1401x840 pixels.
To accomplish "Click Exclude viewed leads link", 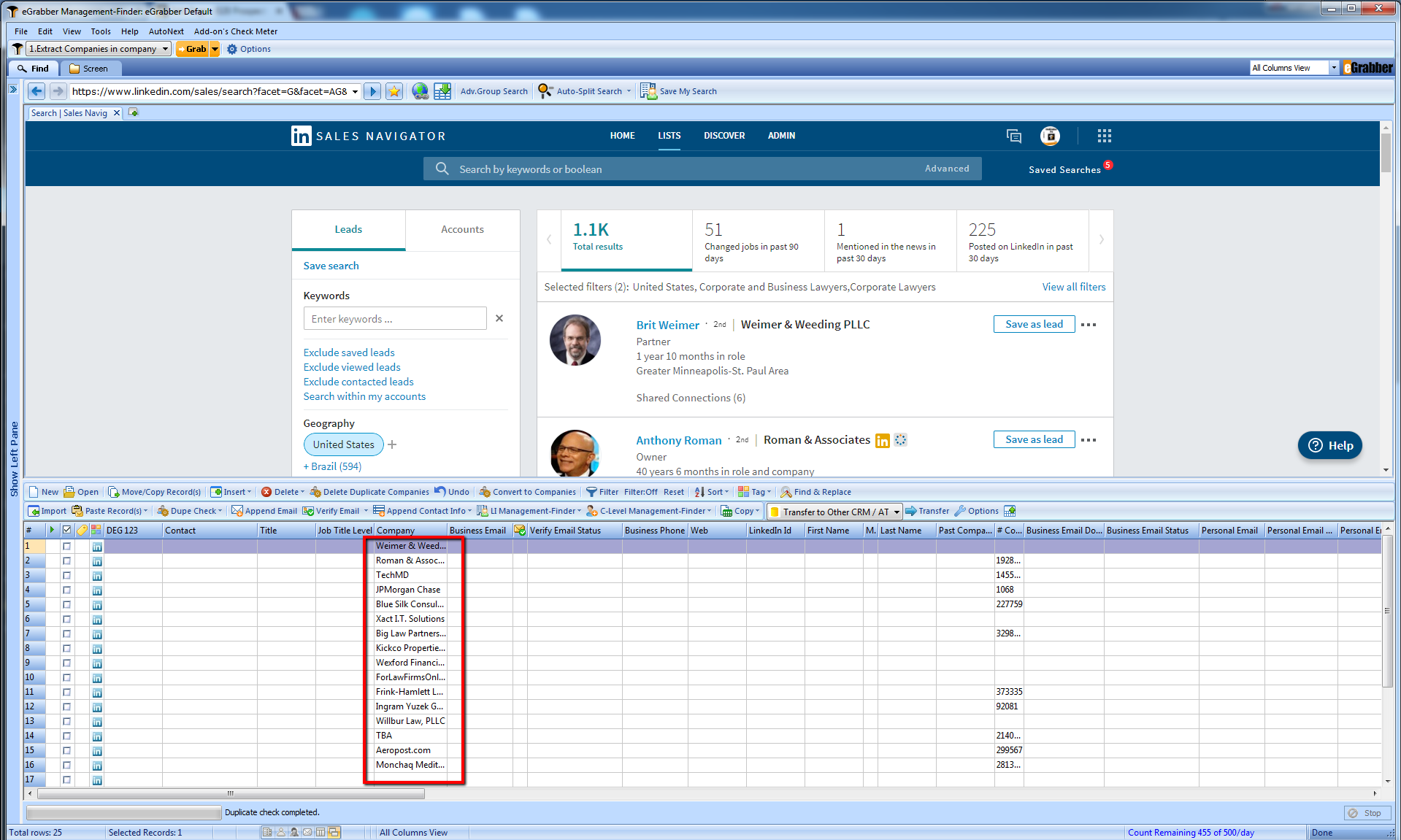I will (x=352, y=367).
